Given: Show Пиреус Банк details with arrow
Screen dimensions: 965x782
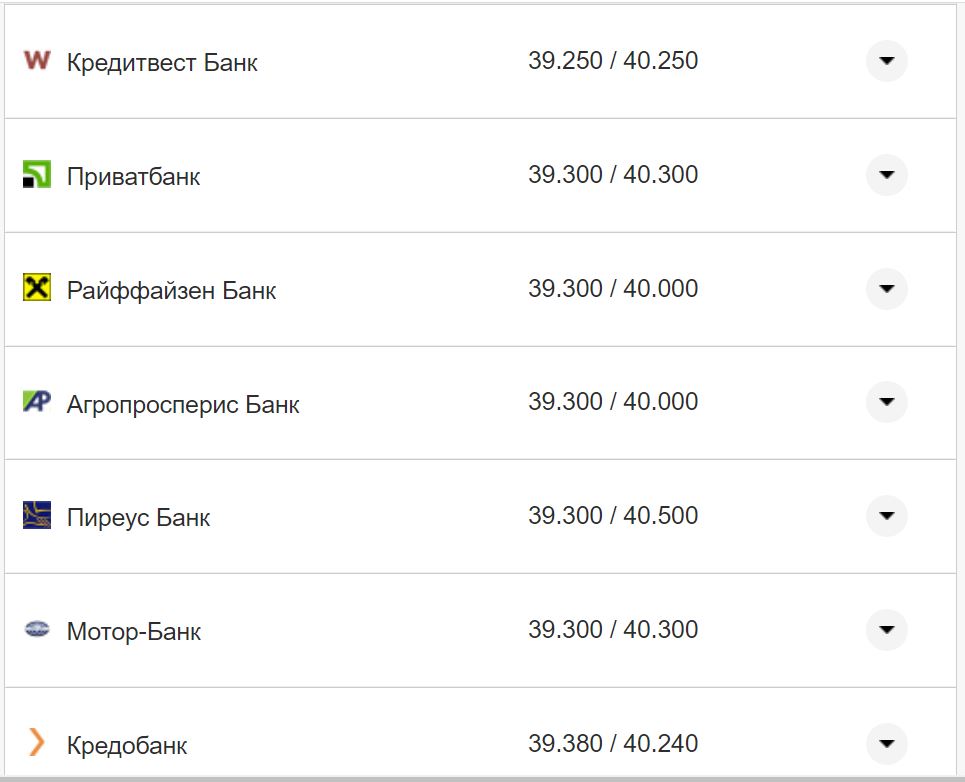Looking at the screenshot, I should pyautogui.click(x=886, y=516).
